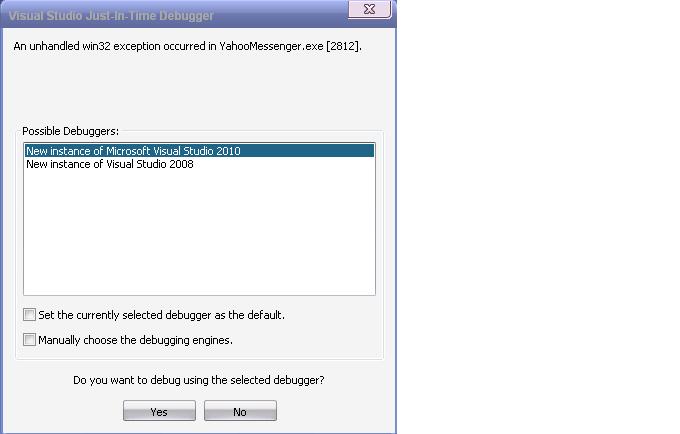Click the empty gray area below the exception message
This screenshot has height=434, width=680.
(x=199, y=89)
